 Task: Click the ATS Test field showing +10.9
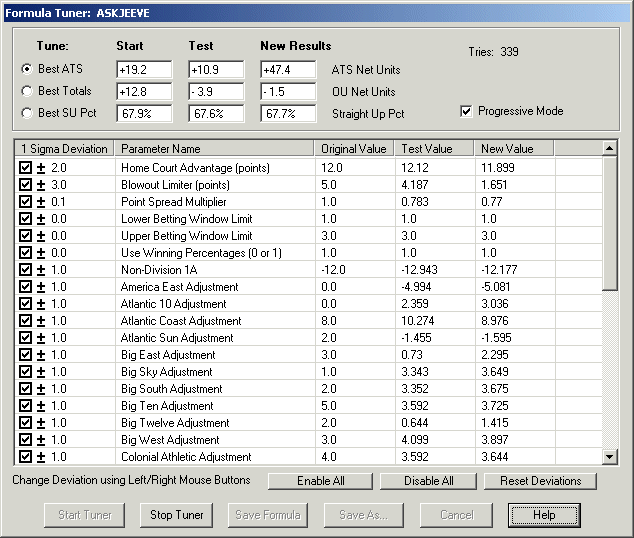pyautogui.click(x=216, y=70)
